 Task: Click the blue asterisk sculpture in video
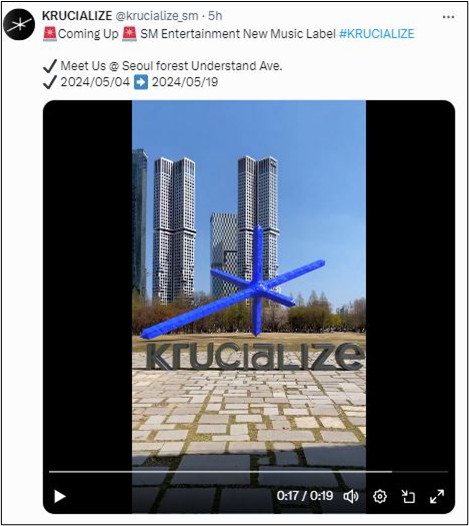233,283
